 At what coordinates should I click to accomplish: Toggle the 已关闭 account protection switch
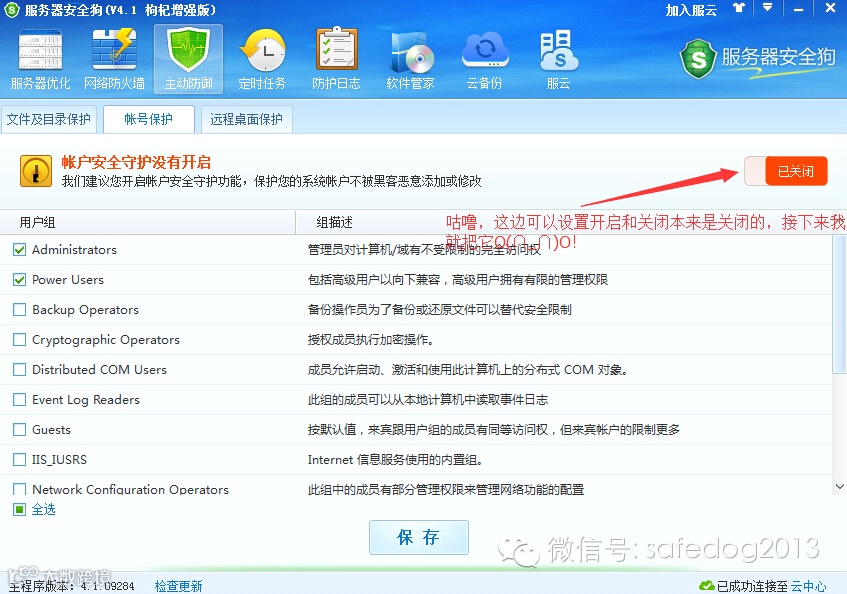click(786, 171)
